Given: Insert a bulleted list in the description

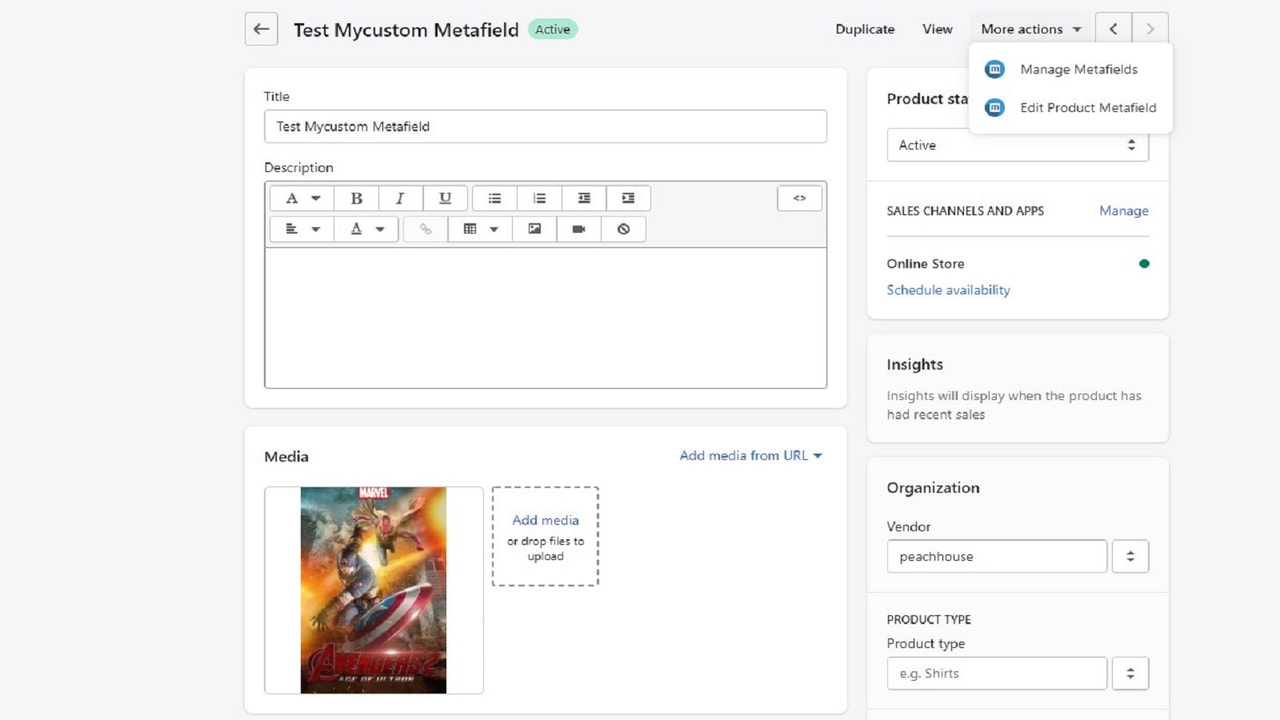Looking at the screenshot, I should pos(495,198).
